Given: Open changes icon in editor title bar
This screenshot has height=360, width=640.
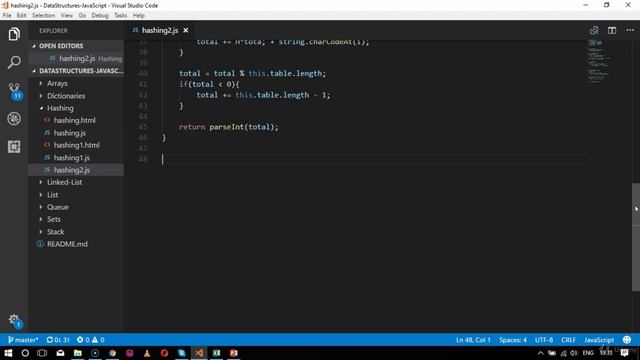Looking at the screenshot, I should pos(594,30).
